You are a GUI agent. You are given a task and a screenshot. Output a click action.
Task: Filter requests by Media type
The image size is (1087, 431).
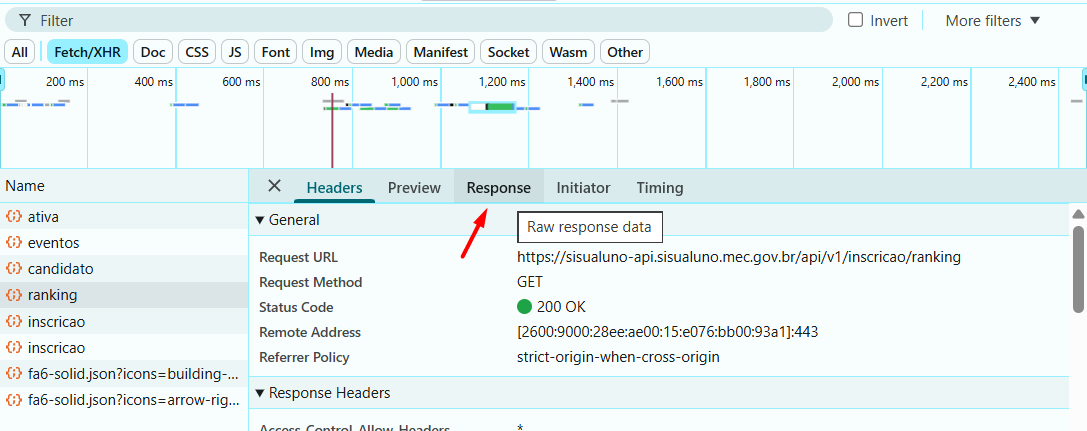pos(374,52)
